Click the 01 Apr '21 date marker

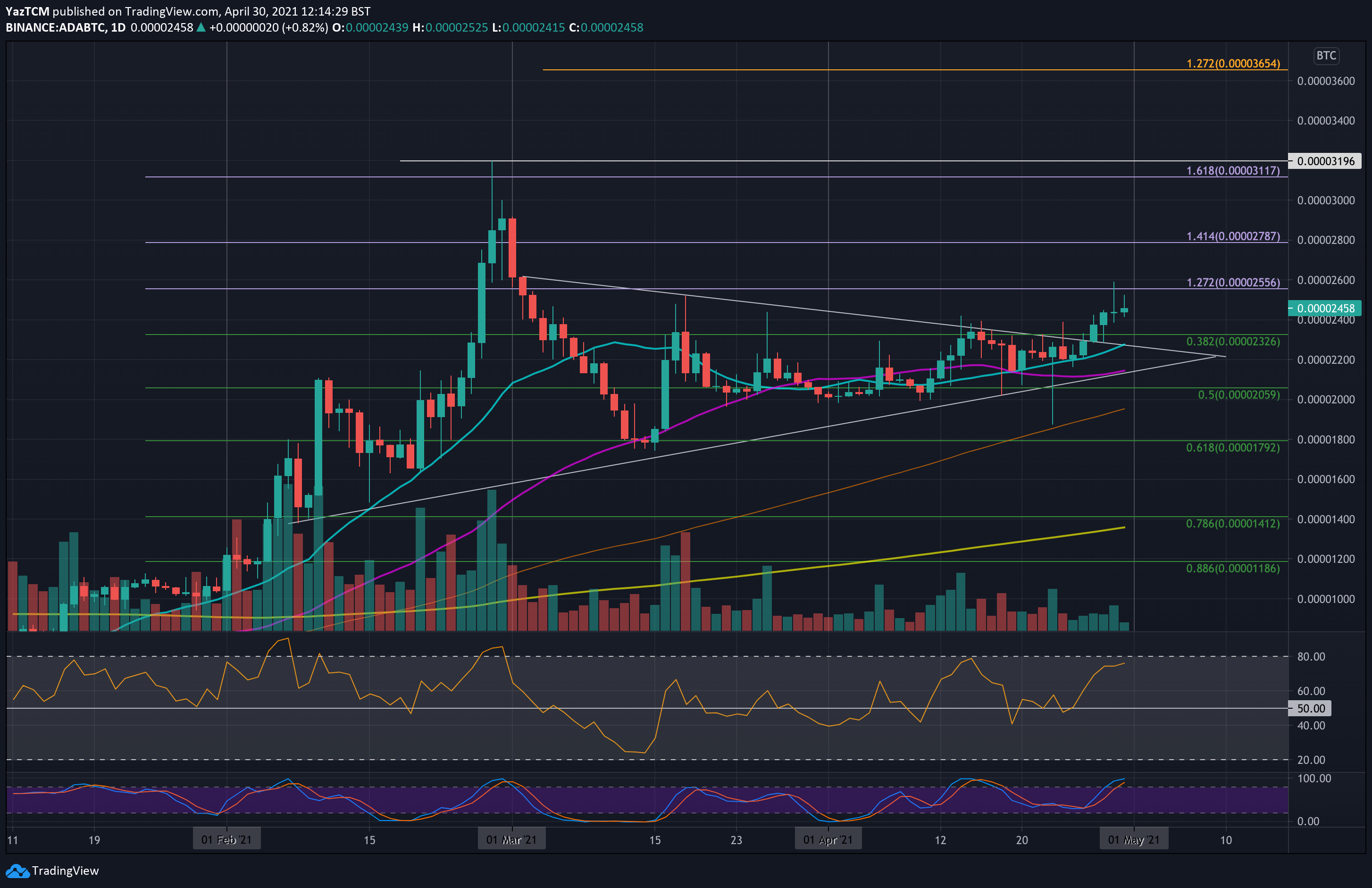pos(828,839)
